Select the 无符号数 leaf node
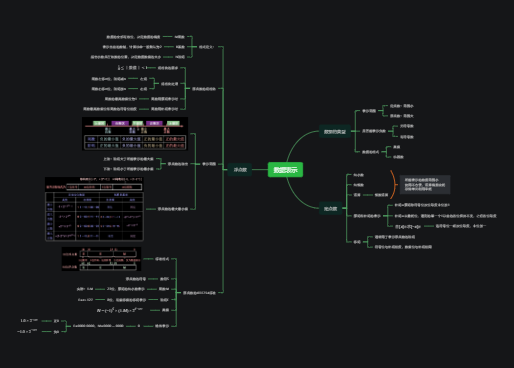Image resolution: width=514 pixels, height=368 pixels. tap(407, 126)
